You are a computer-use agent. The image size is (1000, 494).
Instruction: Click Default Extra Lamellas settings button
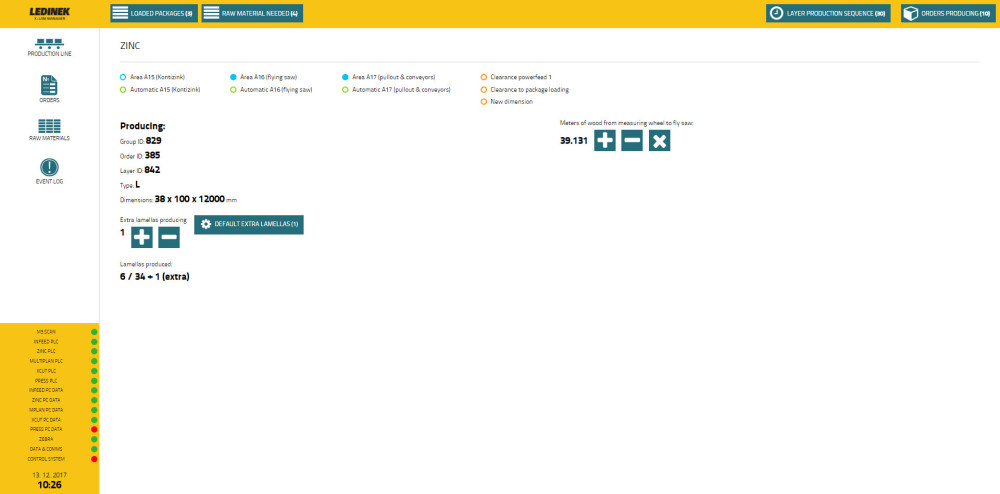[249, 224]
